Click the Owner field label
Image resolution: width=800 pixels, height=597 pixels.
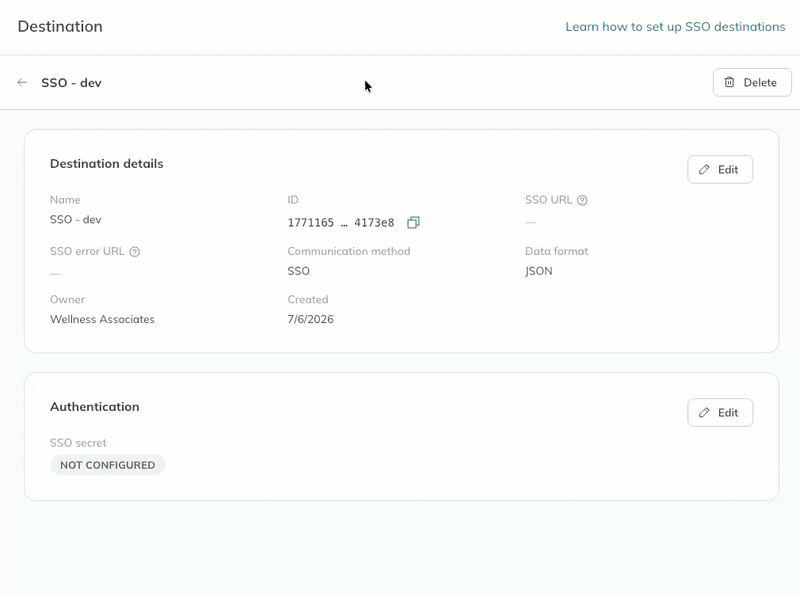point(67,300)
